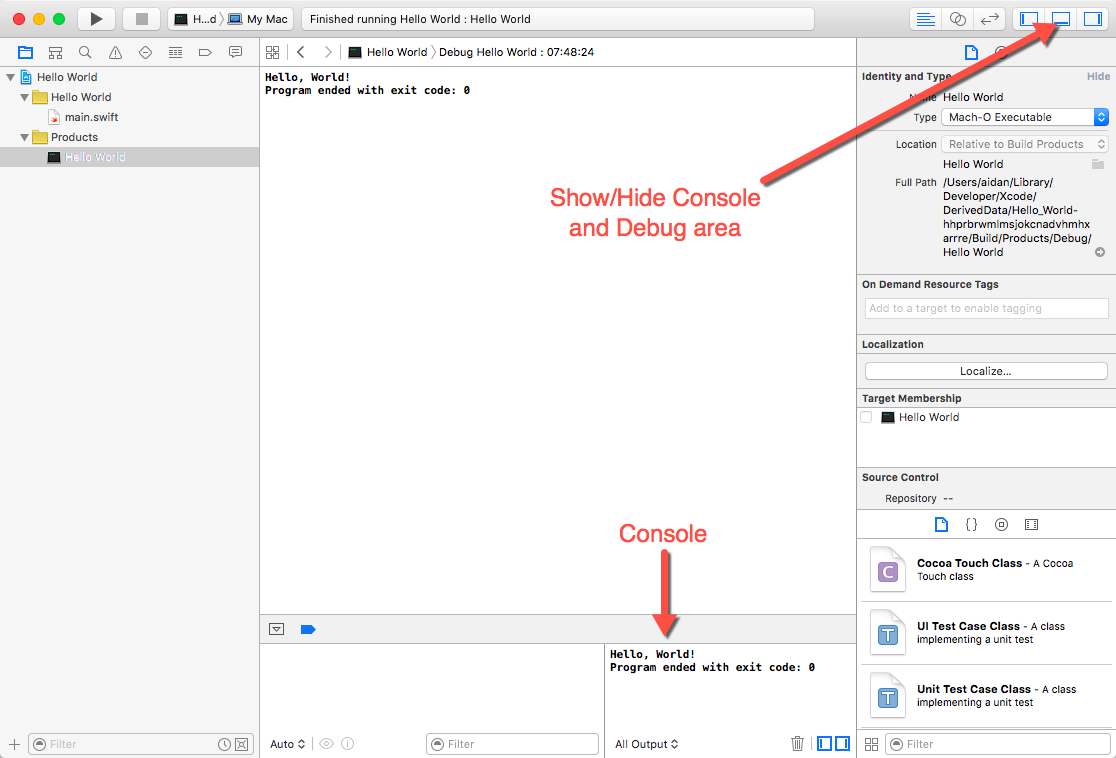
Task: Click Debug Hello World in jump bar
Action: click(516, 52)
